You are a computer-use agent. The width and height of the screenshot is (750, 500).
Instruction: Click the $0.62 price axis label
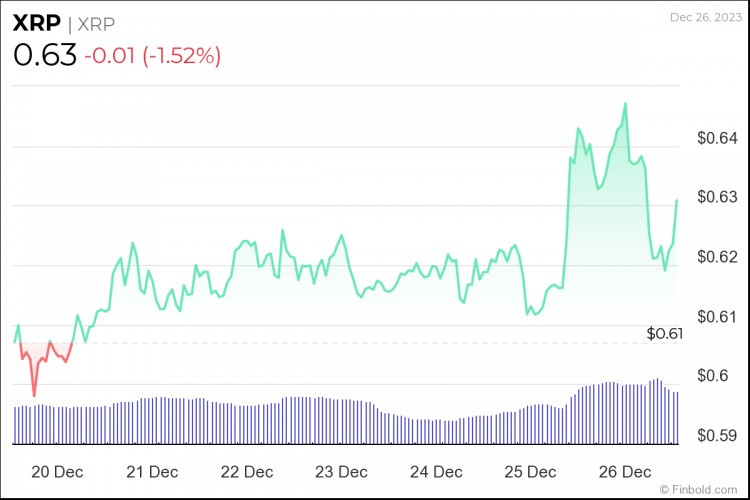(x=717, y=256)
